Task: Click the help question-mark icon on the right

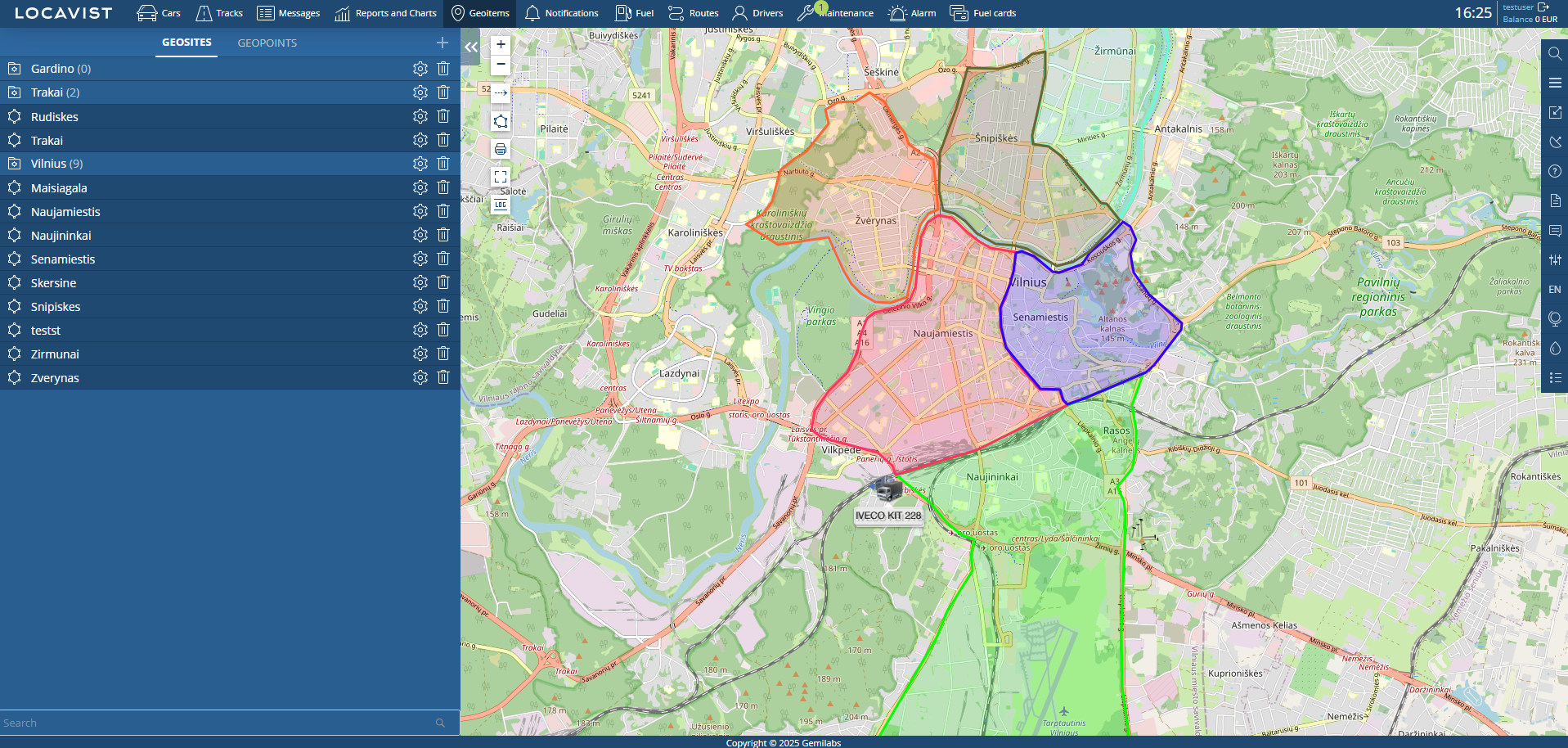Action: (x=1554, y=171)
